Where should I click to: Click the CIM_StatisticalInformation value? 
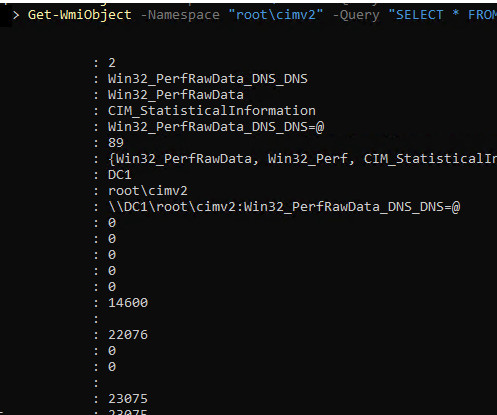tap(212, 111)
